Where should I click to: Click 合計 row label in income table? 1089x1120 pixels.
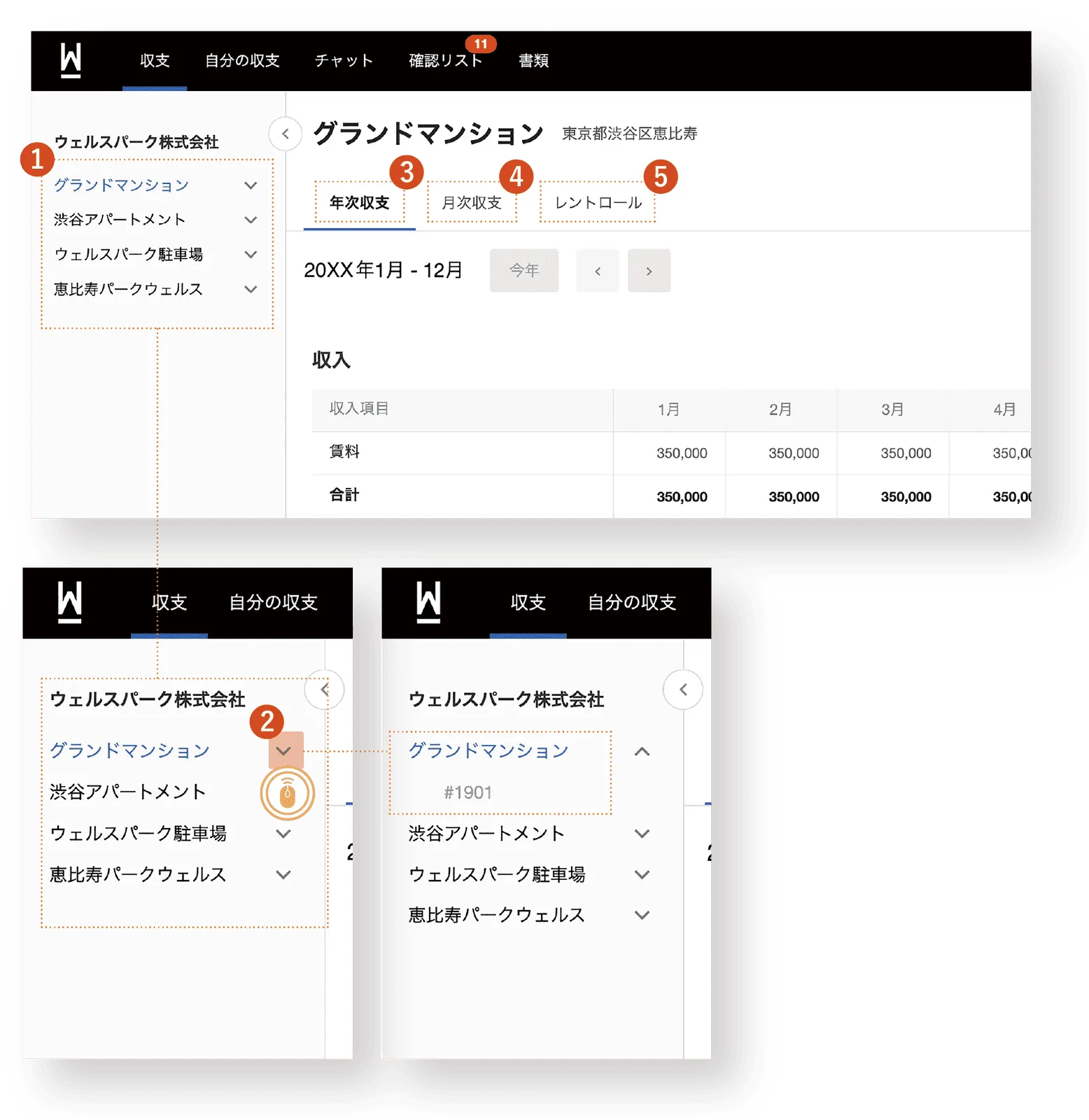coord(344,496)
